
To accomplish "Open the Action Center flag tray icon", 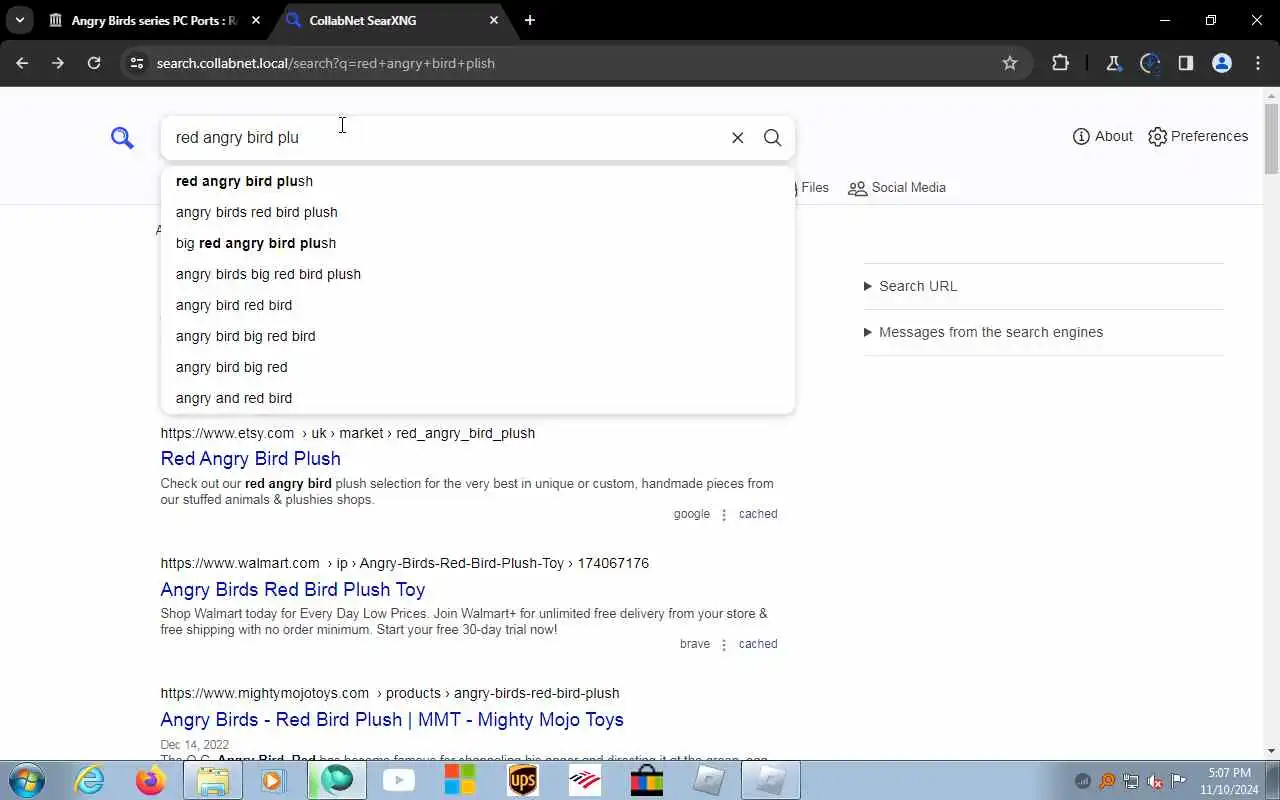I will pyautogui.click(x=1179, y=781).
